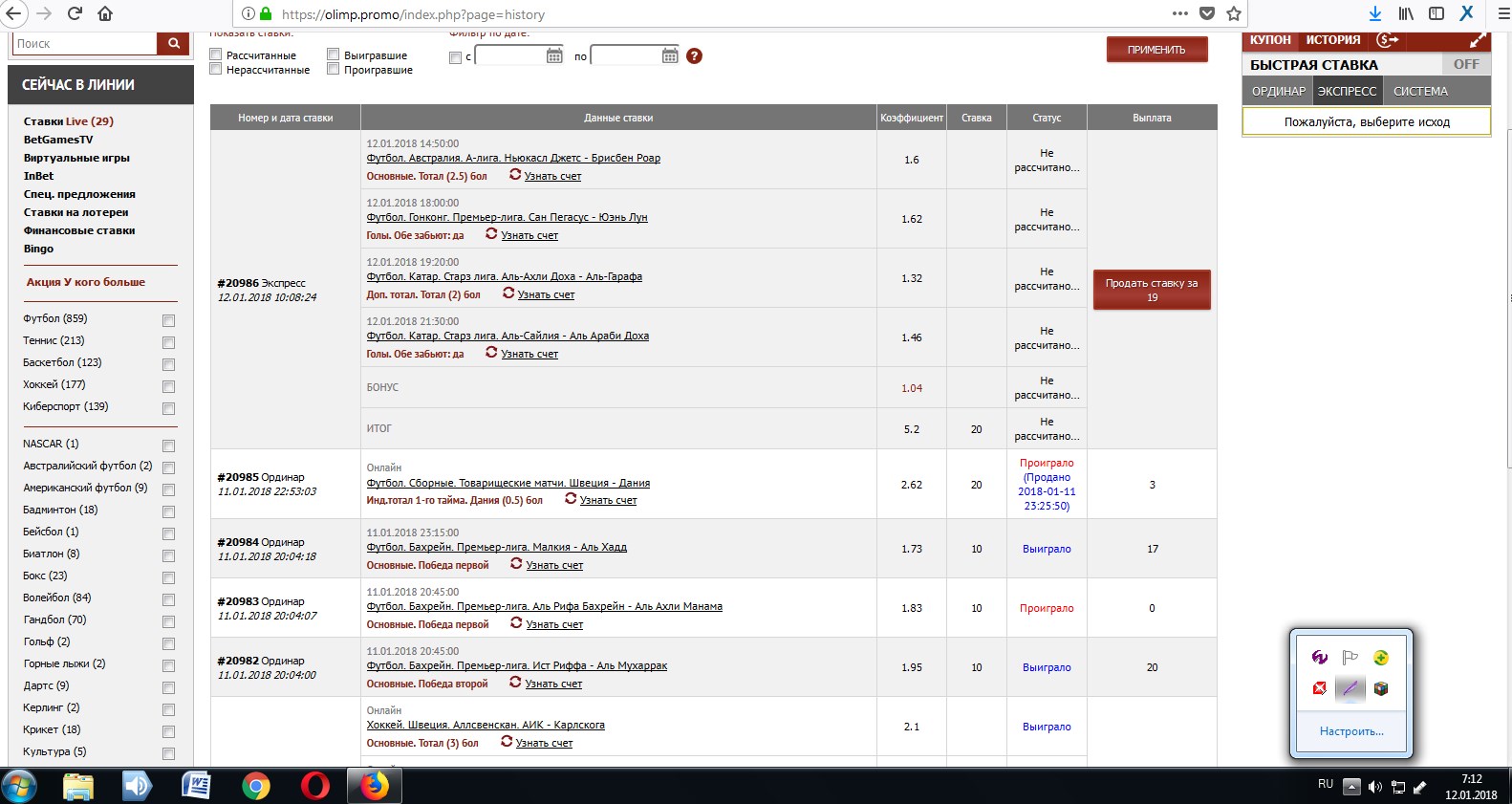Open Спец. предложения menu item

79,194
